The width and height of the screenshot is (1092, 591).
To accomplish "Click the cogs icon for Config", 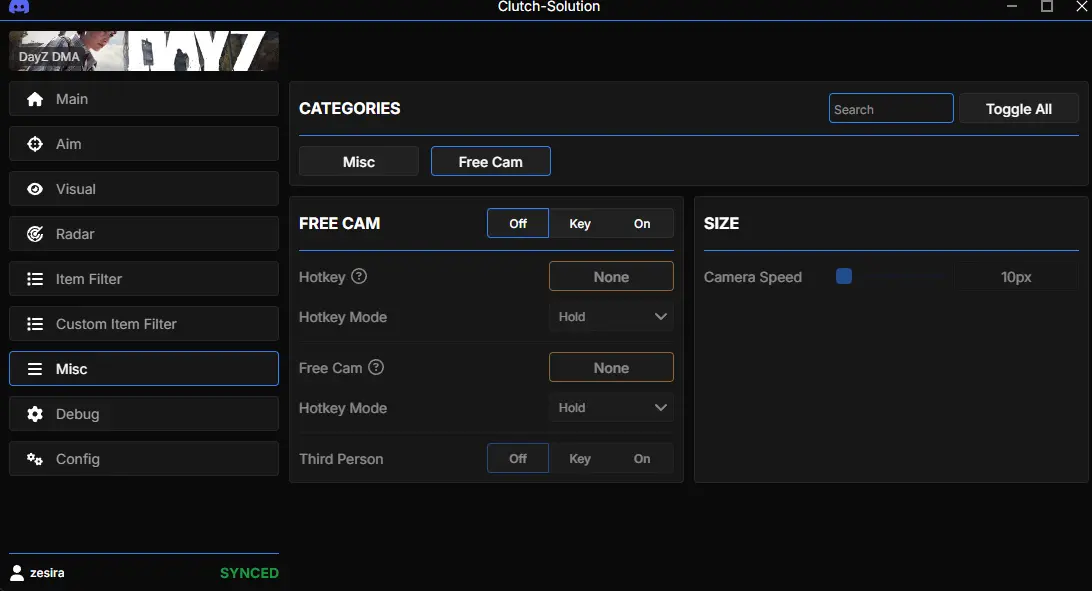I will [x=35, y=459].
